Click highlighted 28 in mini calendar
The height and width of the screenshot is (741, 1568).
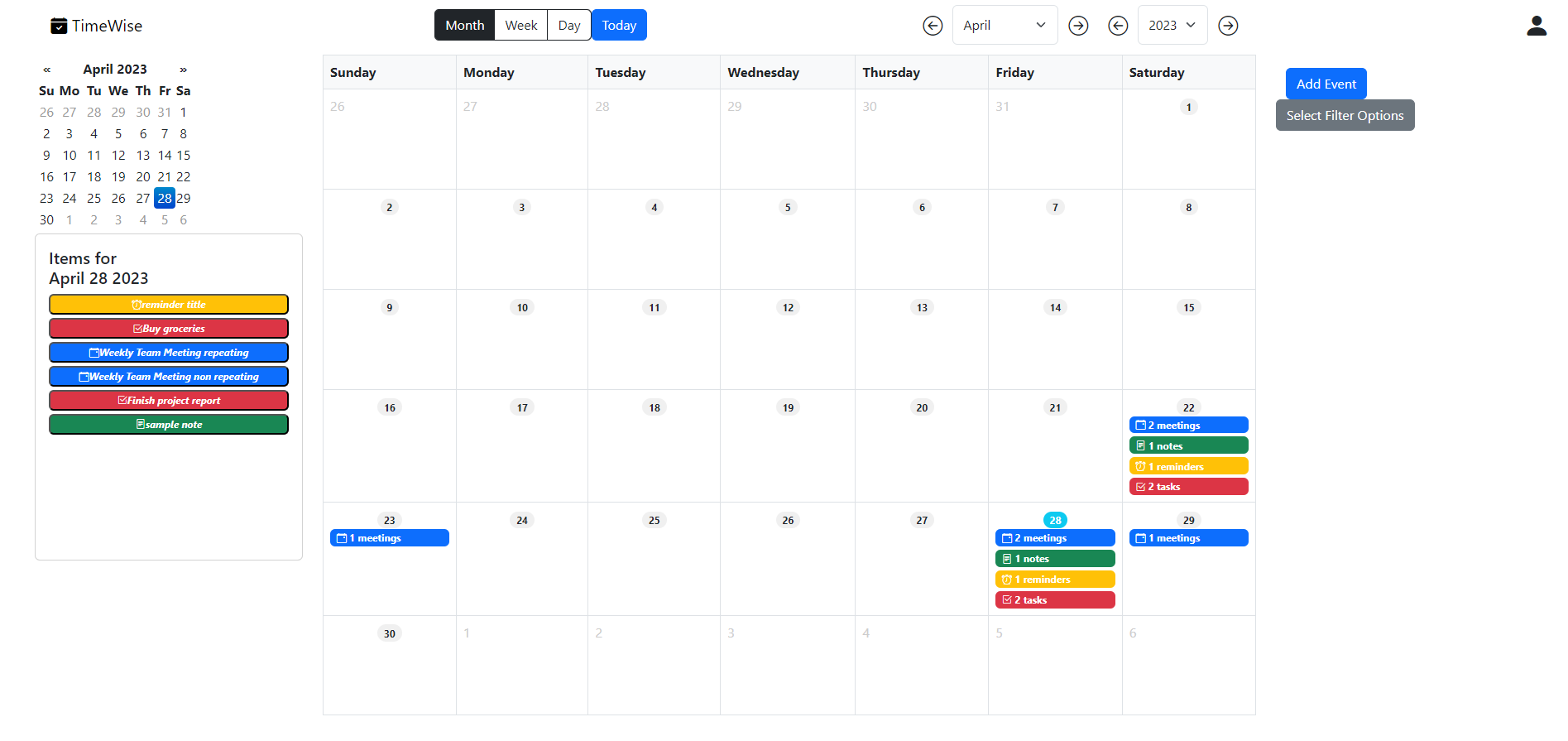pos(165,198)
